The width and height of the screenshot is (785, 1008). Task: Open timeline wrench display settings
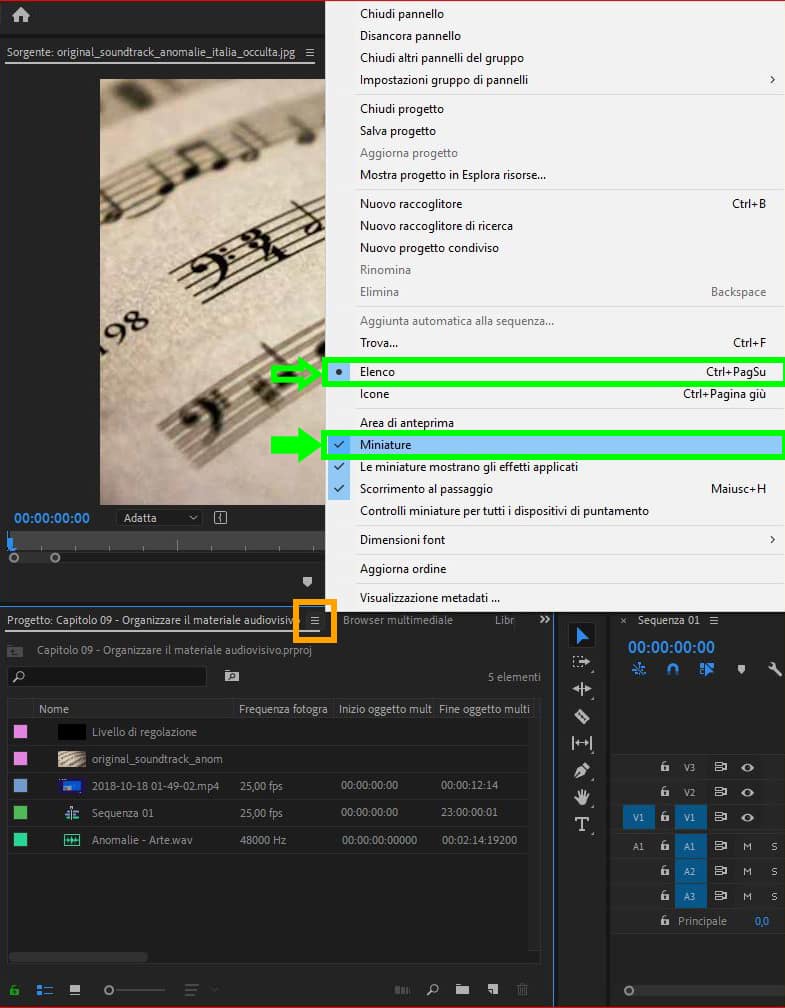click(774, 669)
